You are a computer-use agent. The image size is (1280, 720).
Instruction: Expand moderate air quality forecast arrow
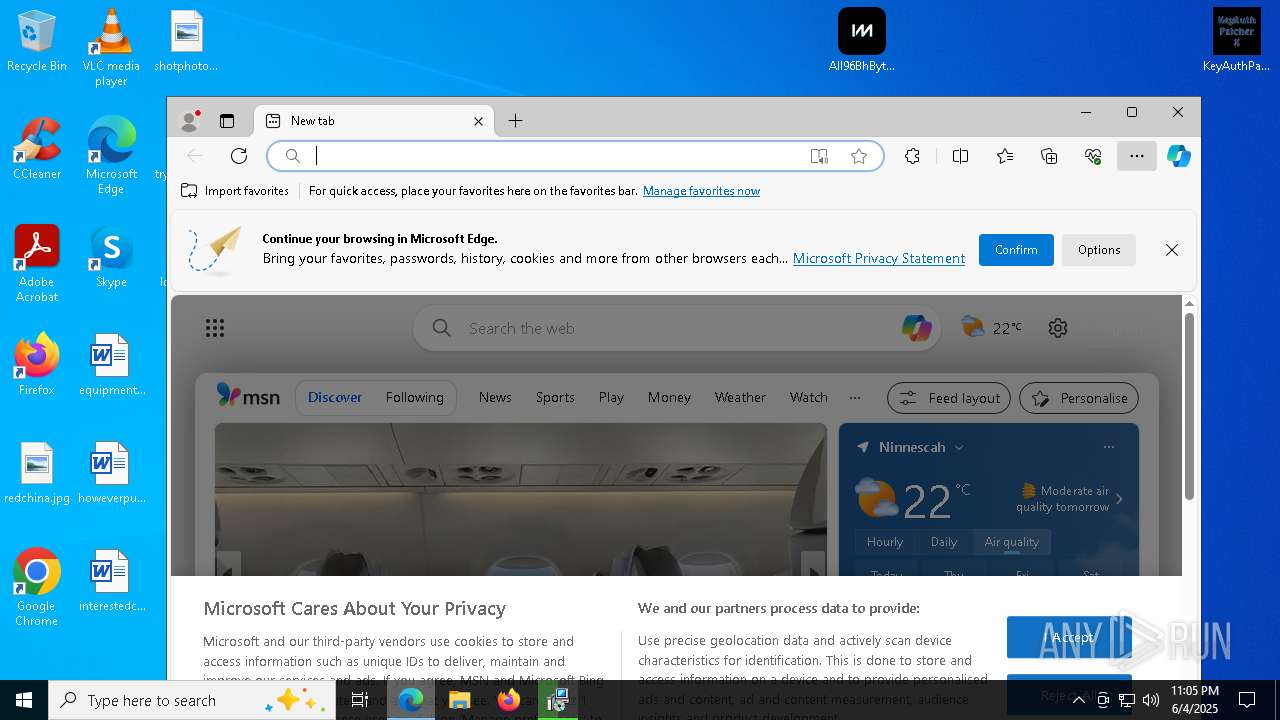(1119, 499)
